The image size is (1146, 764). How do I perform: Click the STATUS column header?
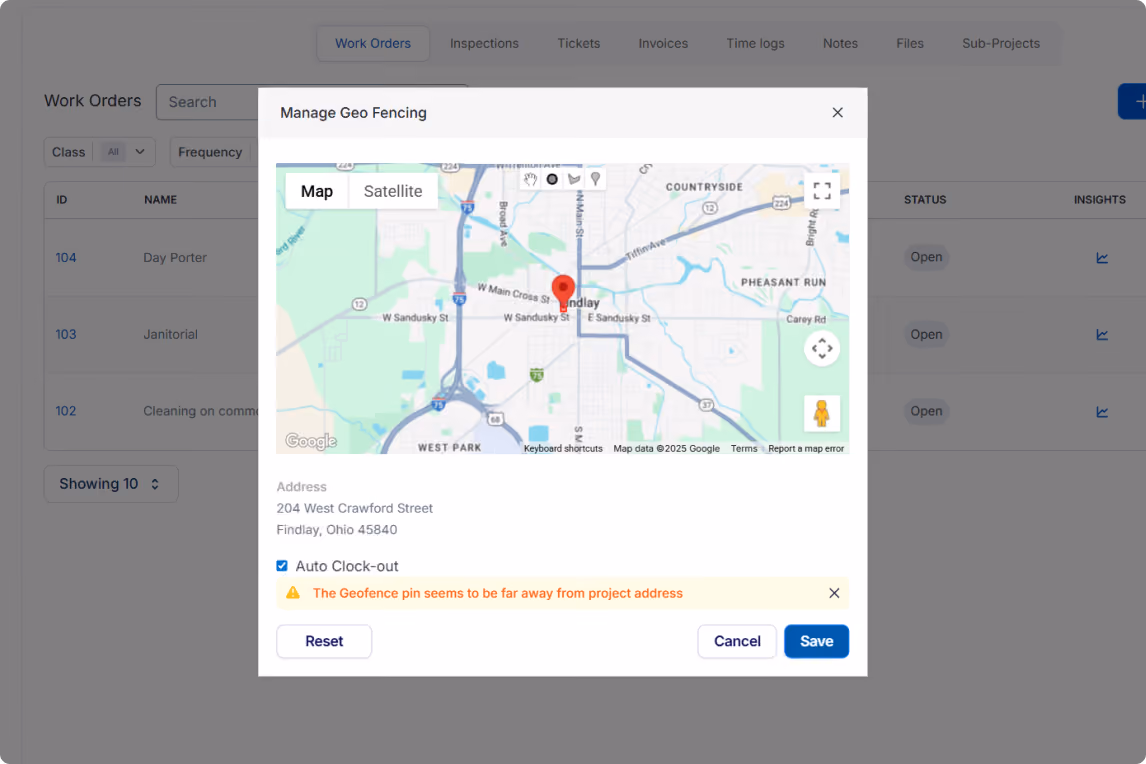(x=925, y=200)
